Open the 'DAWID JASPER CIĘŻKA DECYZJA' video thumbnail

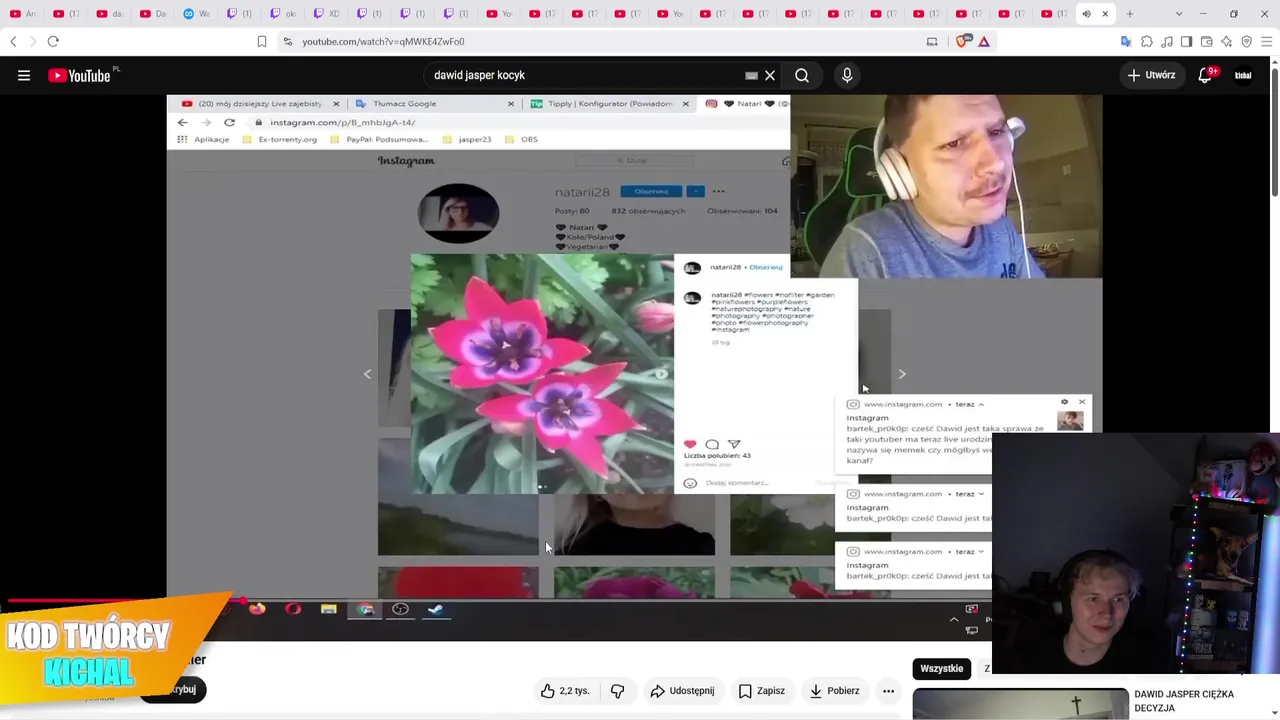(1020, 704)
